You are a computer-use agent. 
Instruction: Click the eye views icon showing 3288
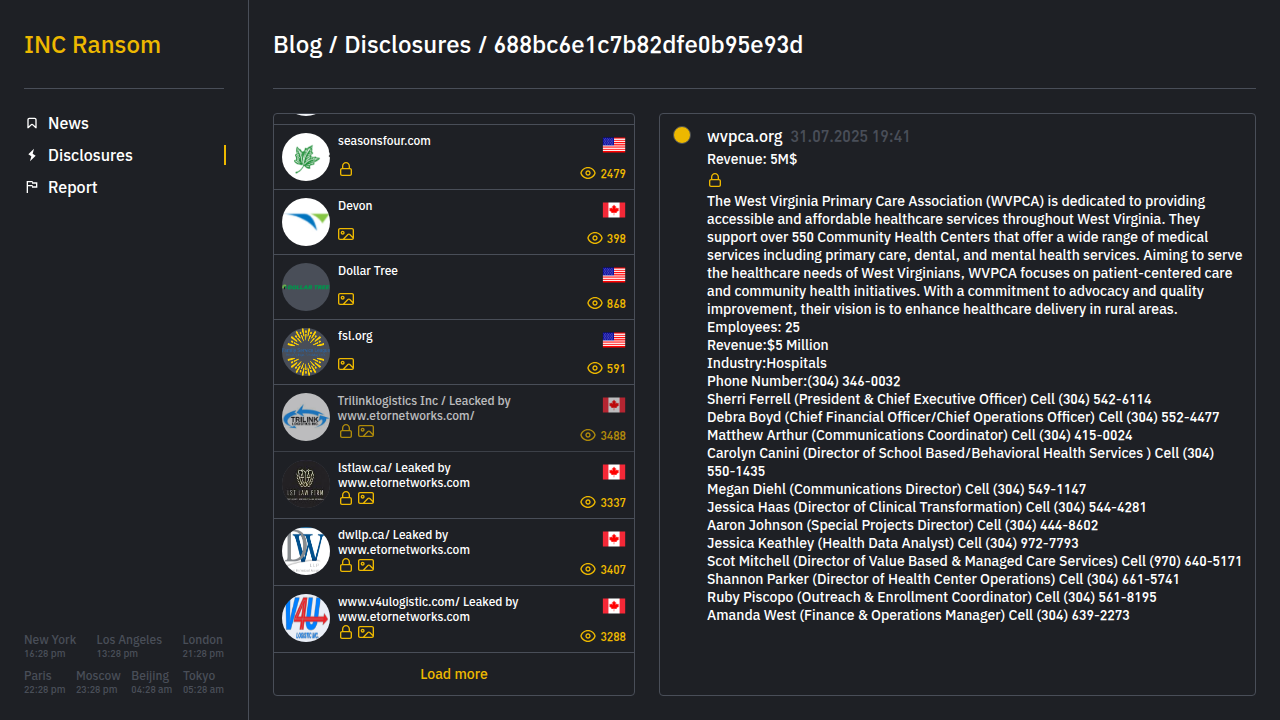[588, 636]
